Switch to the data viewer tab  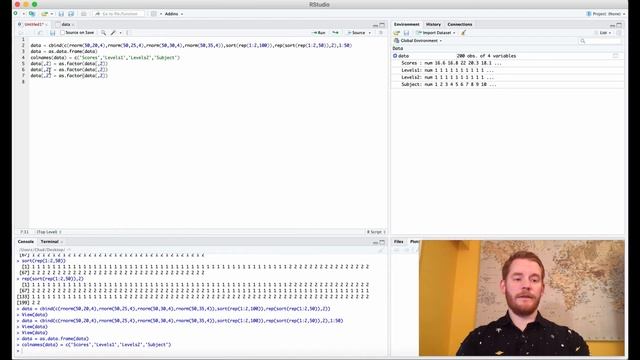tap(65, 24)
